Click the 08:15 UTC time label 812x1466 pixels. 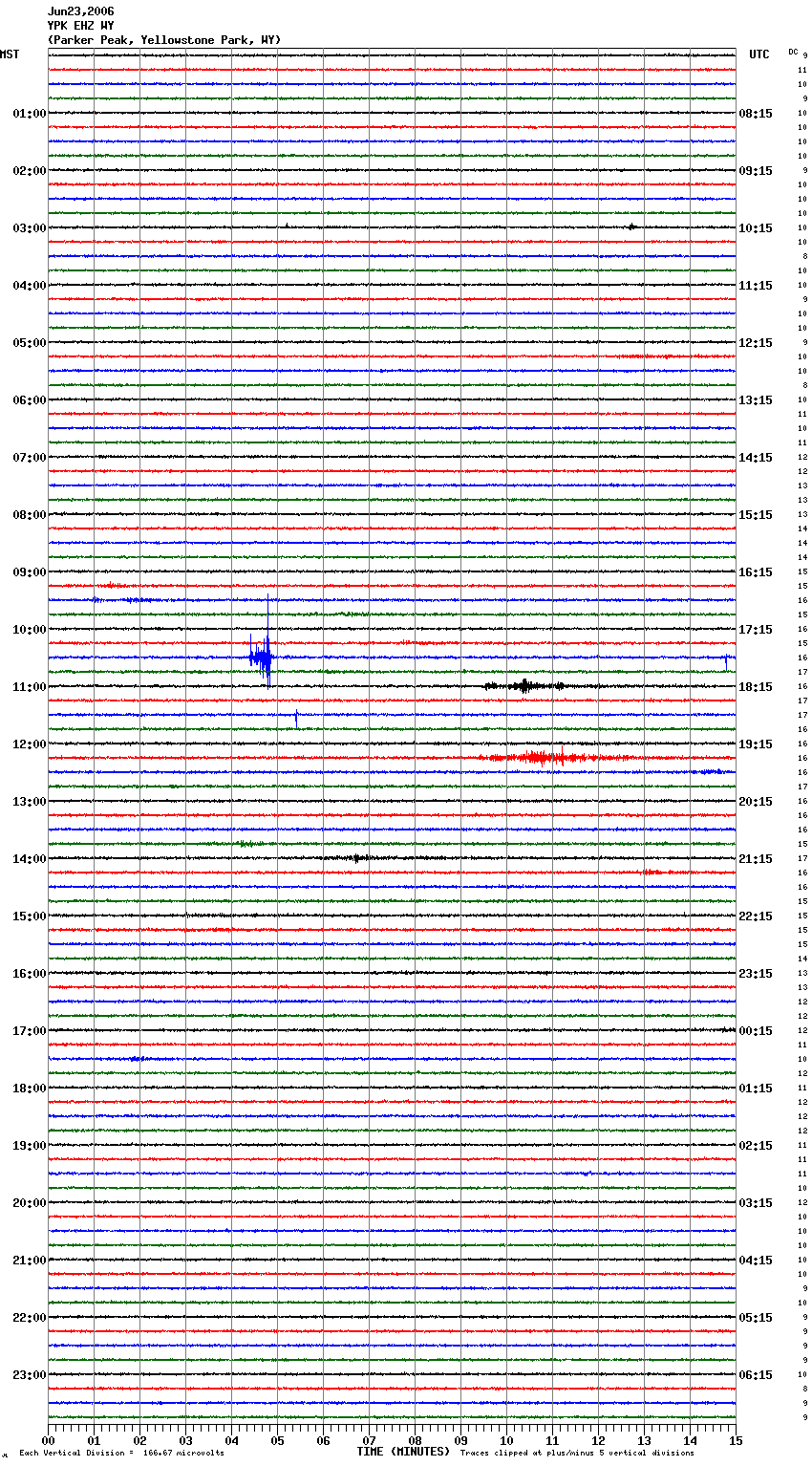(756, 114)
